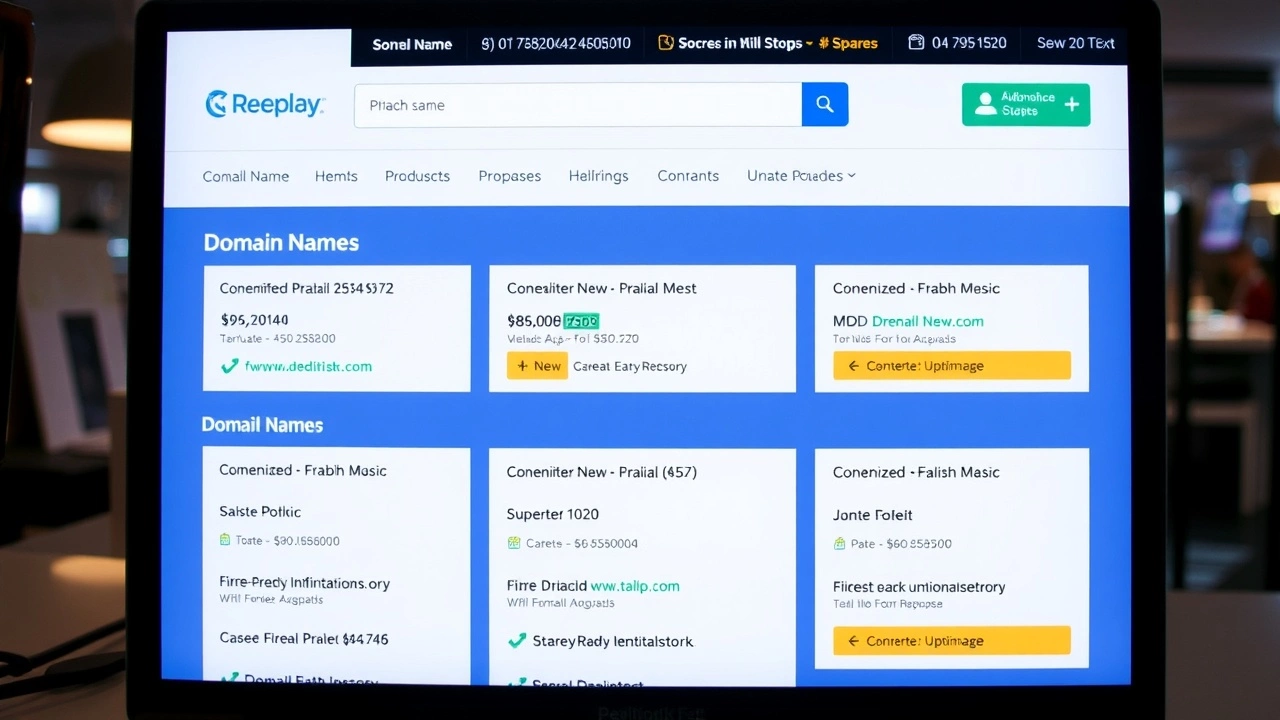Expand the Unate Poades dropdown menu
This screenshot has width=1280, height=720.
[801, 176]
